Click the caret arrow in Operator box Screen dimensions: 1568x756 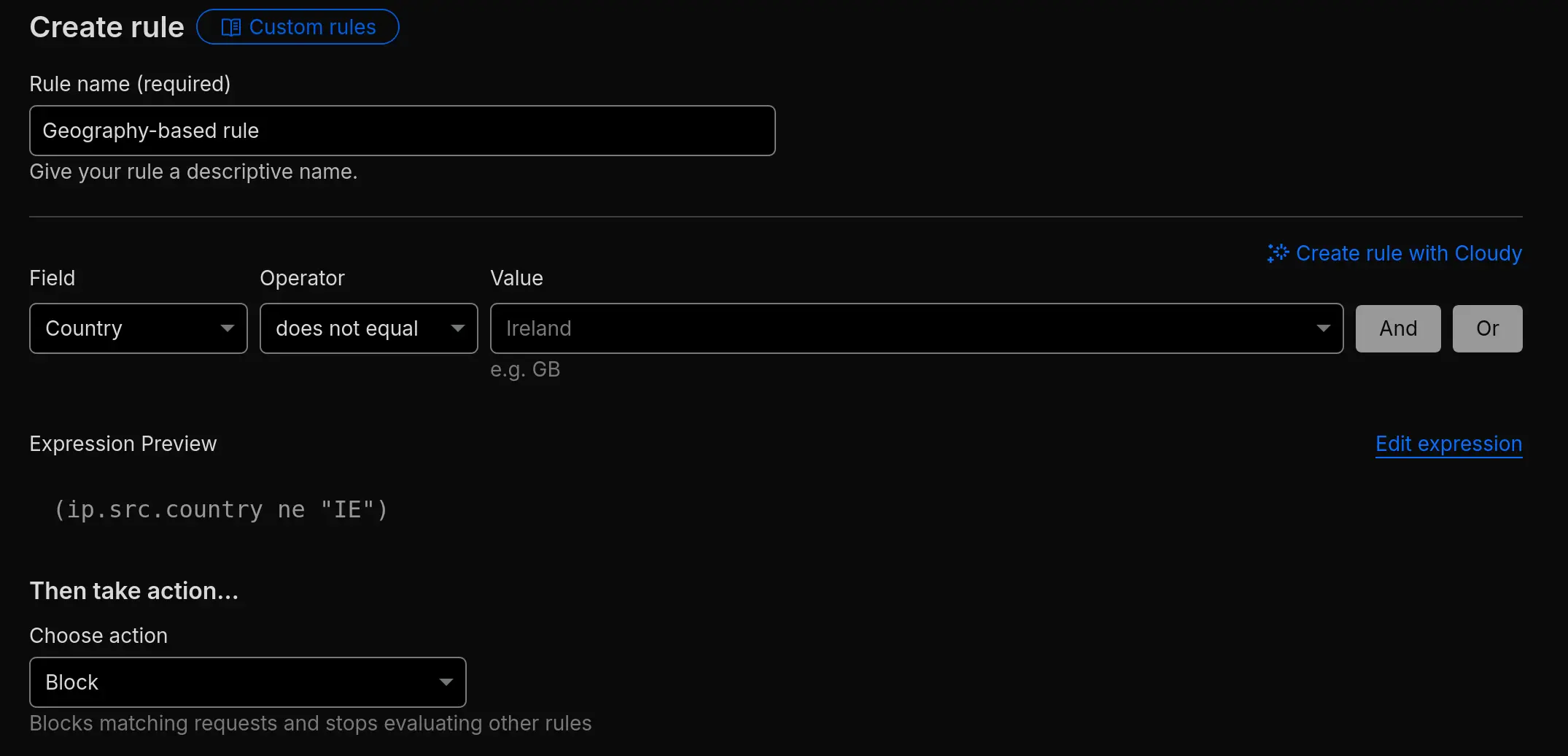[x=458, y=328]
